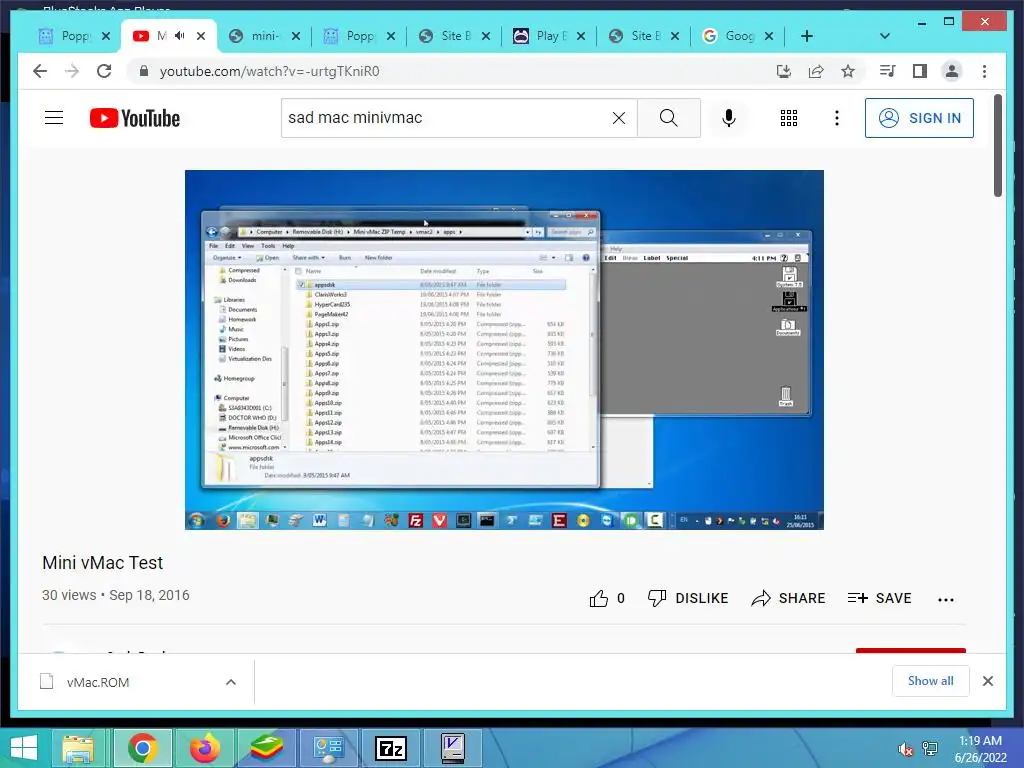Click the install app icon in address bar
This screenshot has width=1024, height=768.
[784, 71]
